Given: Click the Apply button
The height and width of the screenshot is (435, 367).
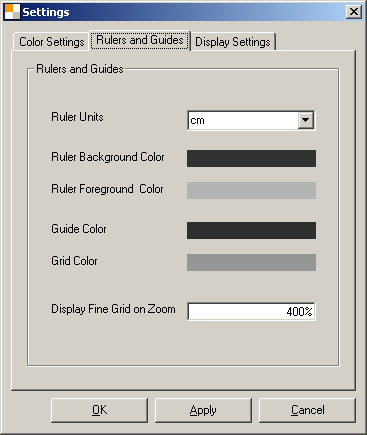Looking at the screenshot, I should click(x=203, y=410).
